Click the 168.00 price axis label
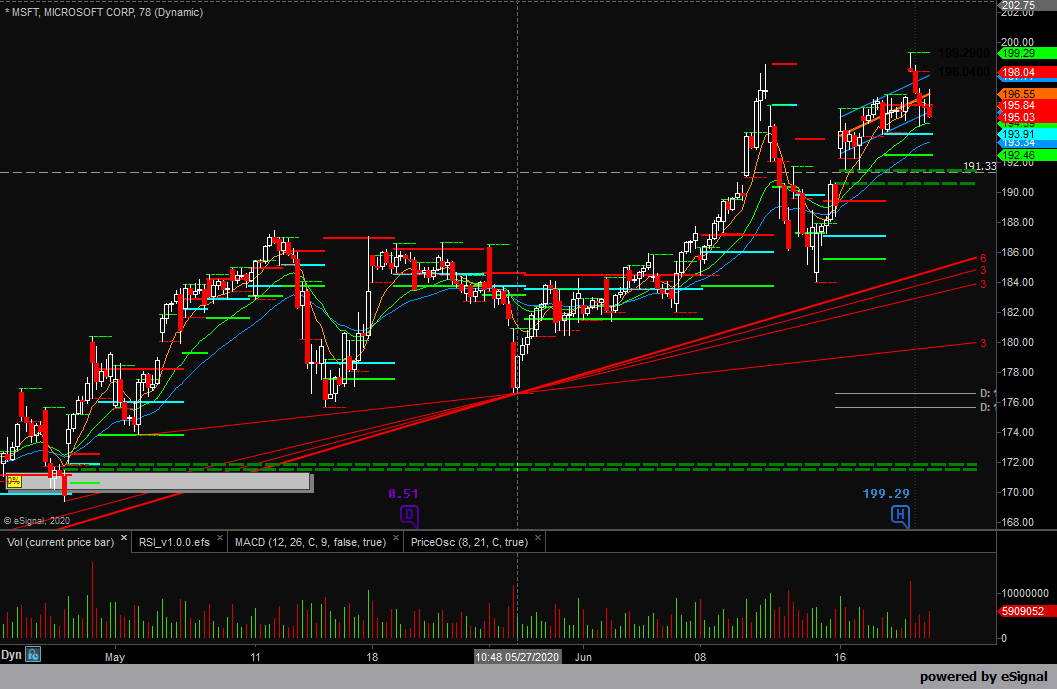The width and height of the screenshot is (1057, 689). 1017,522
